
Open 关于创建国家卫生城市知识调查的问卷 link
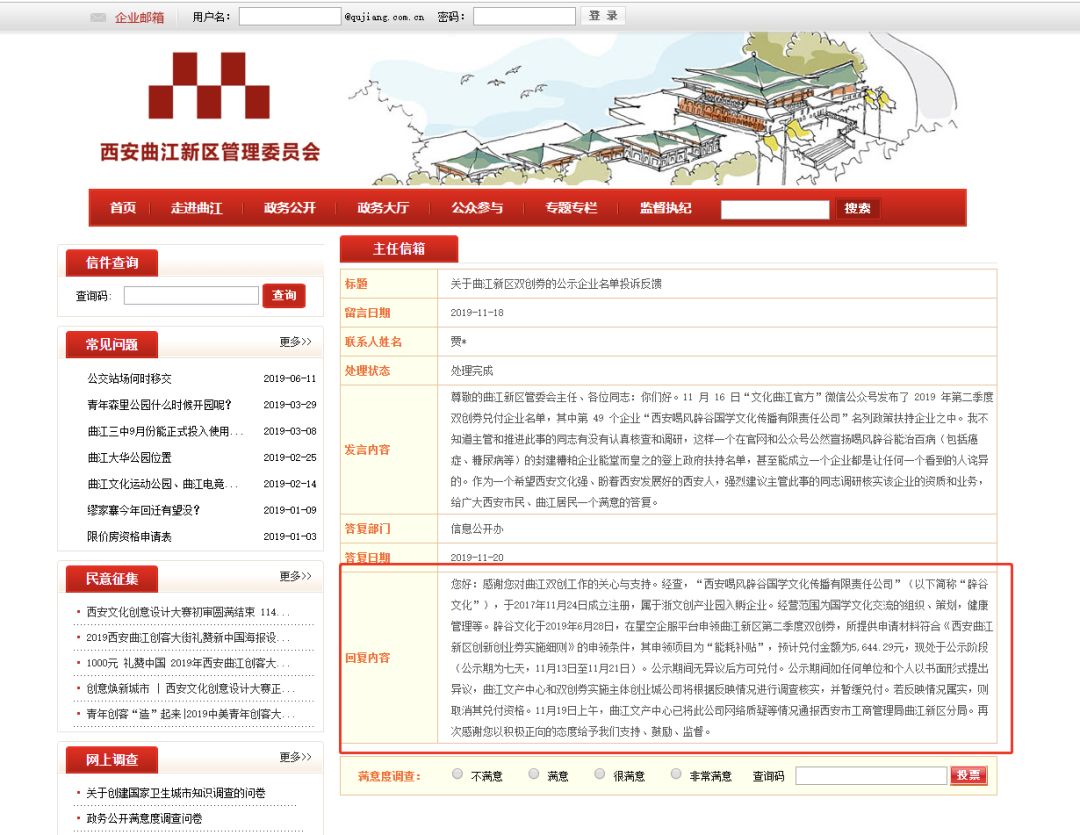point(176,793)
